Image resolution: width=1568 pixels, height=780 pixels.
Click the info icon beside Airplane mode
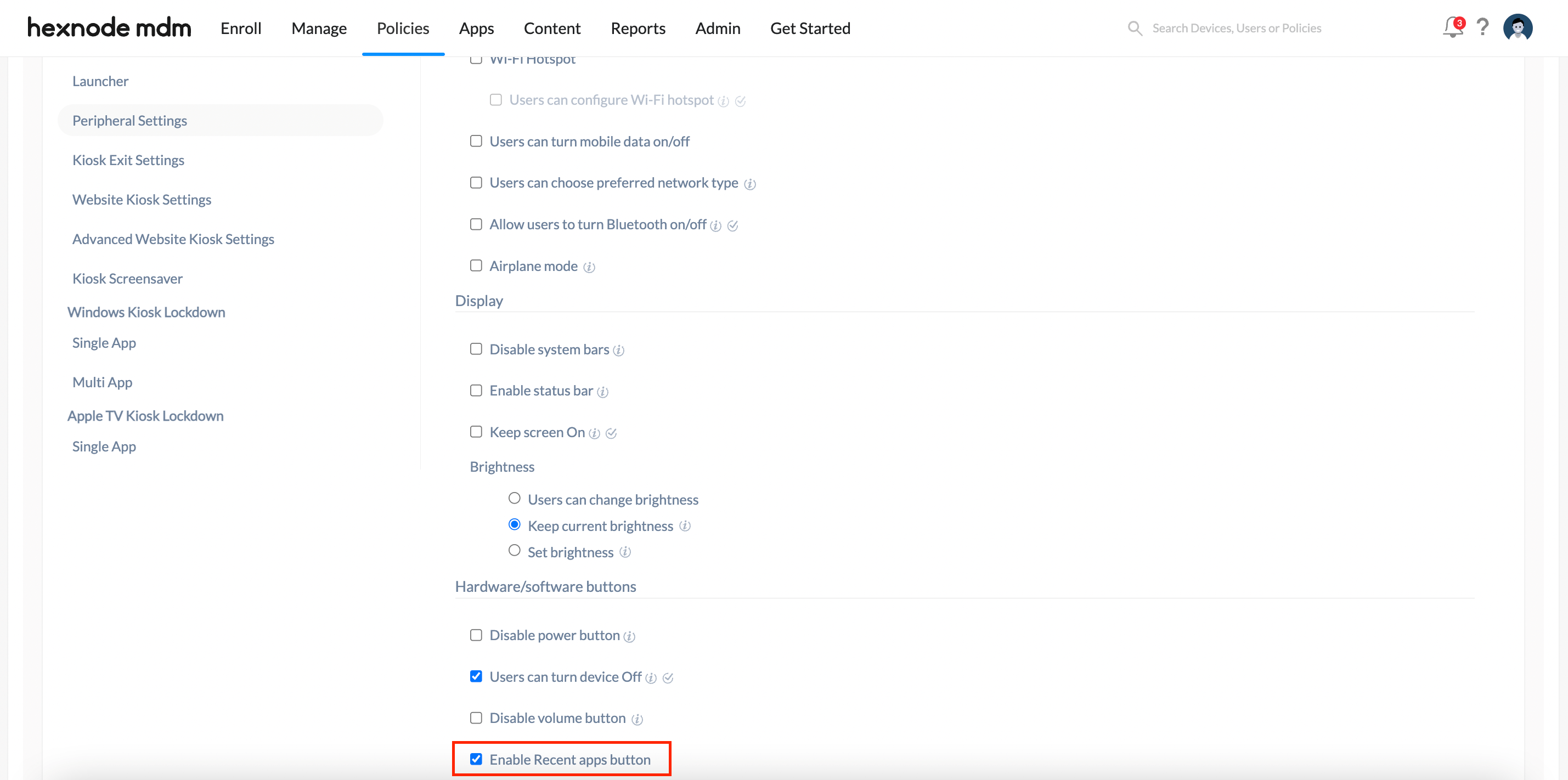(589, 267)
